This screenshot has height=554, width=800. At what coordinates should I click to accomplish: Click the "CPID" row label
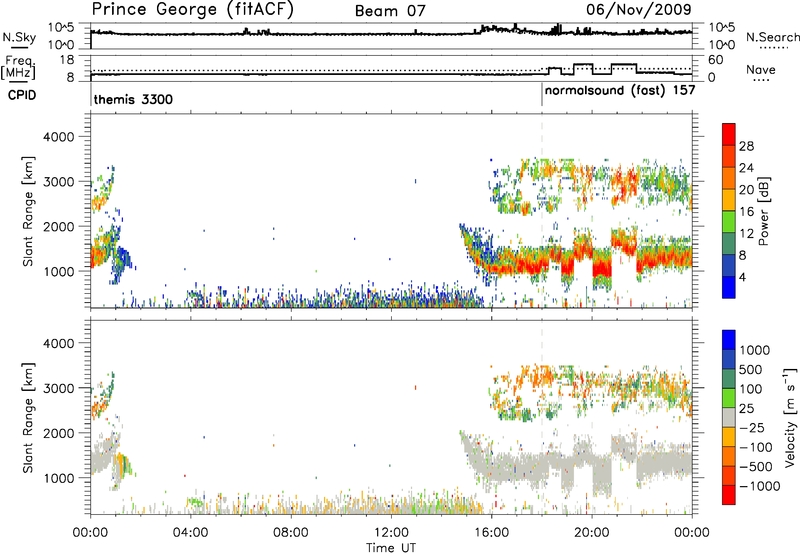22,95
